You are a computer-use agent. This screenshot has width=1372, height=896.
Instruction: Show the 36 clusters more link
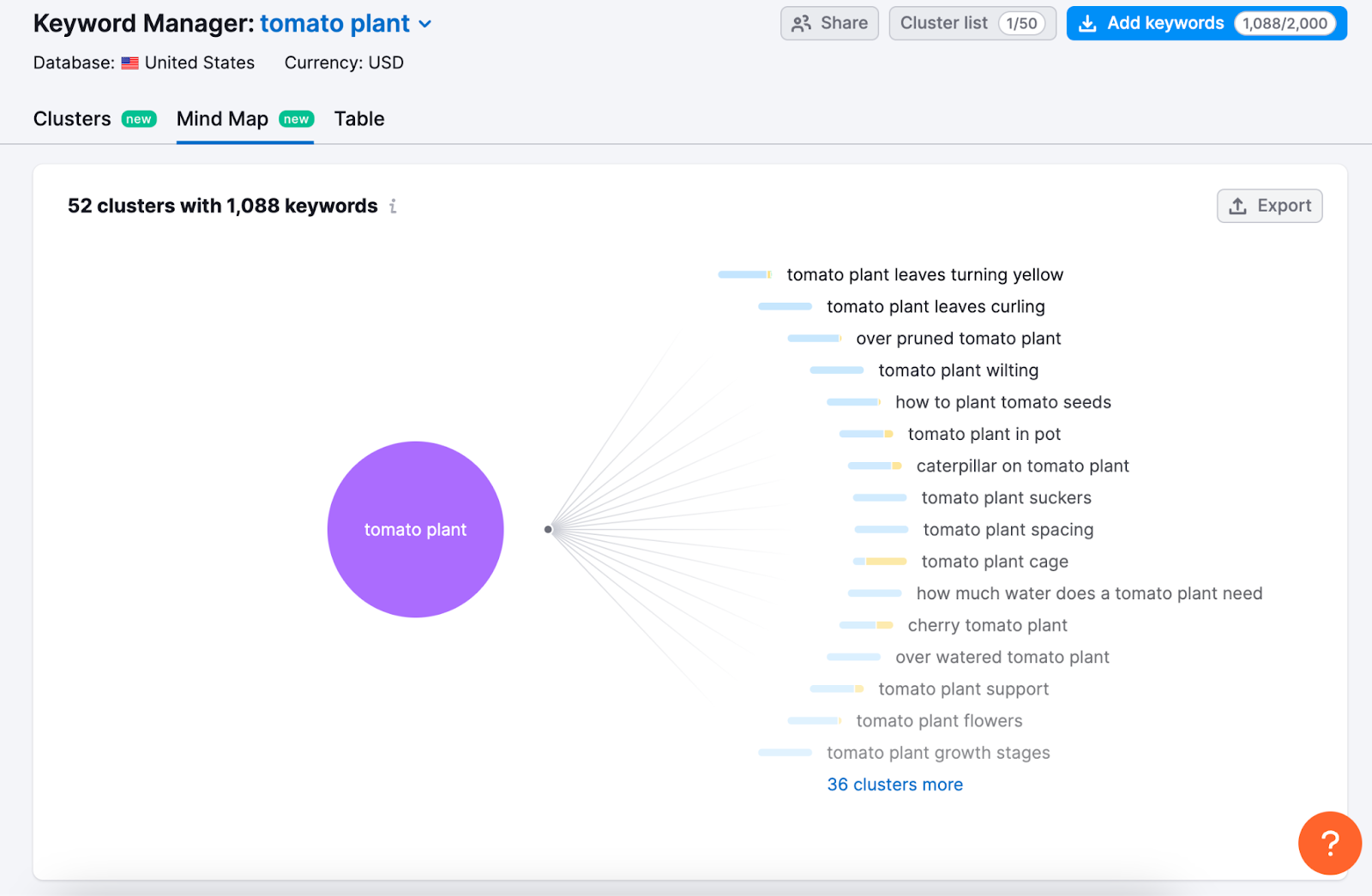[x=894, y=785]
